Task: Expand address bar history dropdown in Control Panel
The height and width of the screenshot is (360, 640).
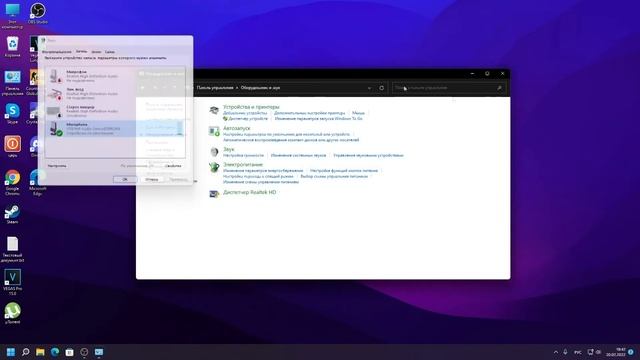Action: pyautogui.click(x=369, y=88)
